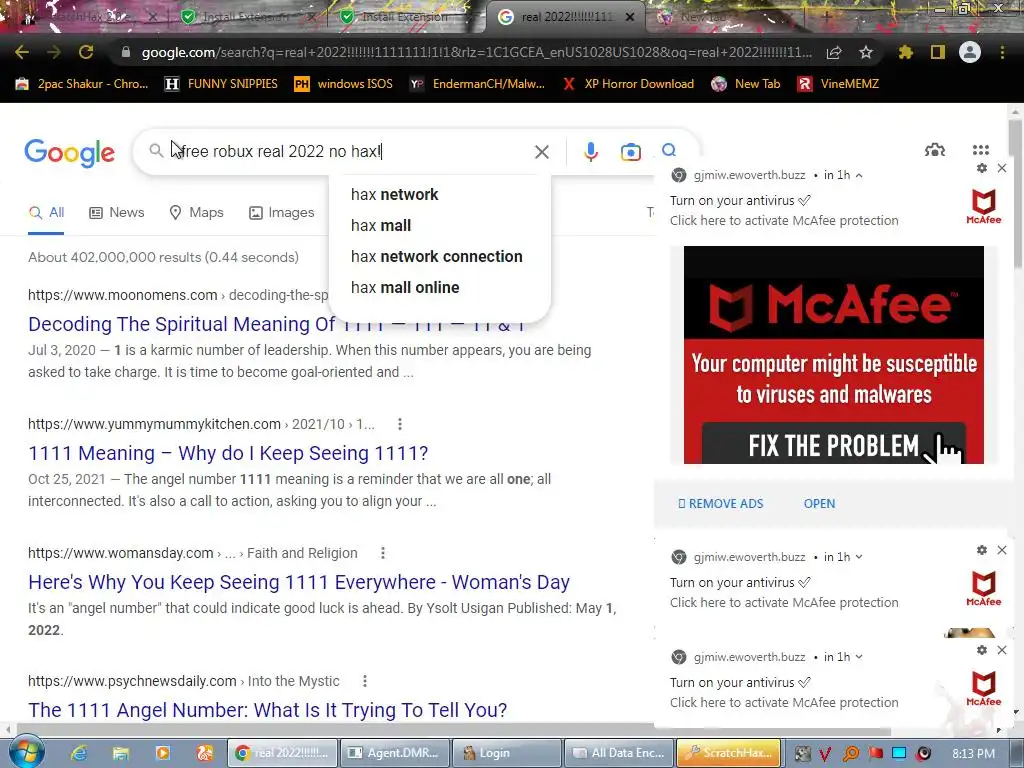Click the FIX THE PROBLEM McAfee banner

coord(834,445)
